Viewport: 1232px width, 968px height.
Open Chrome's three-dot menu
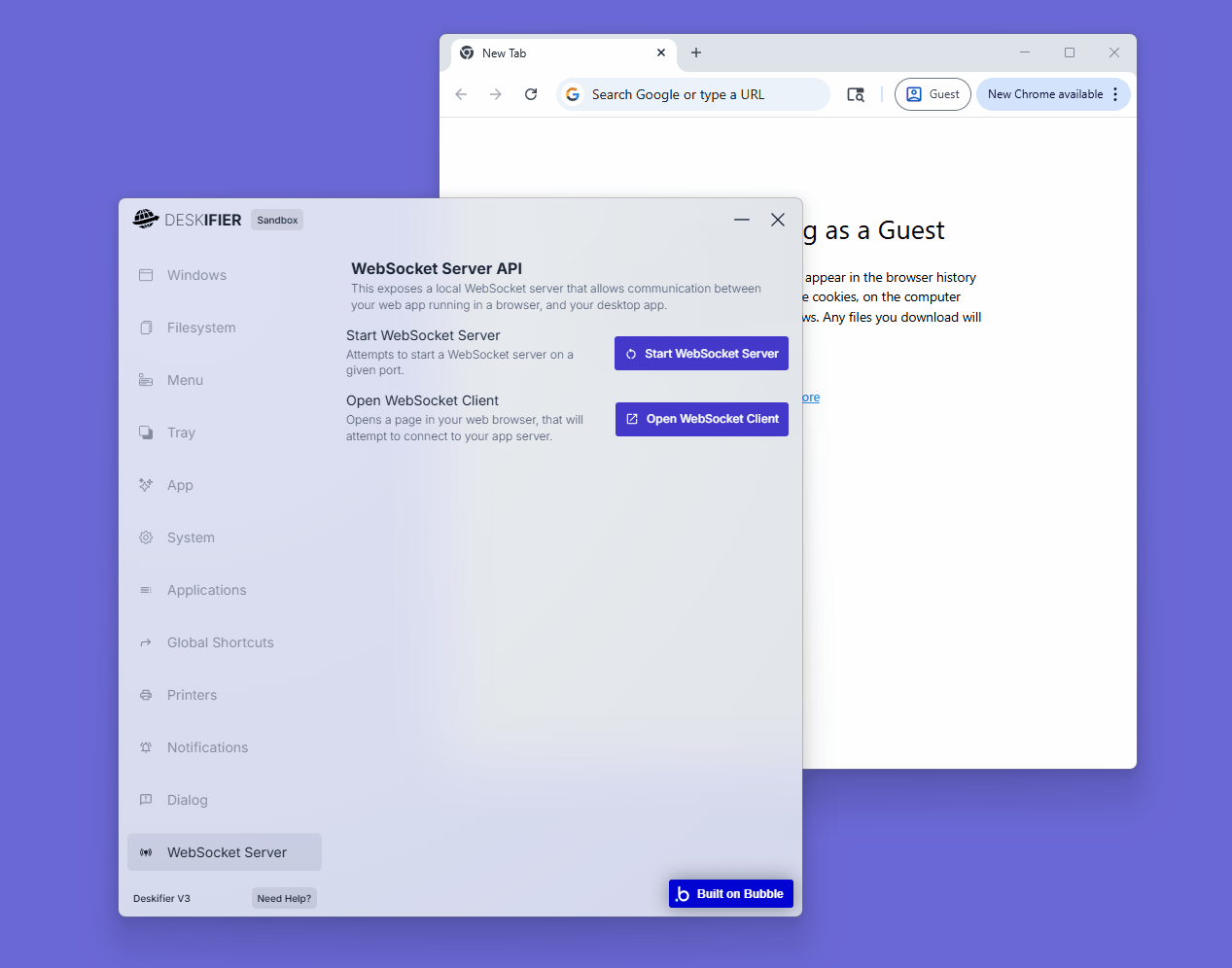pos(1115,94)
